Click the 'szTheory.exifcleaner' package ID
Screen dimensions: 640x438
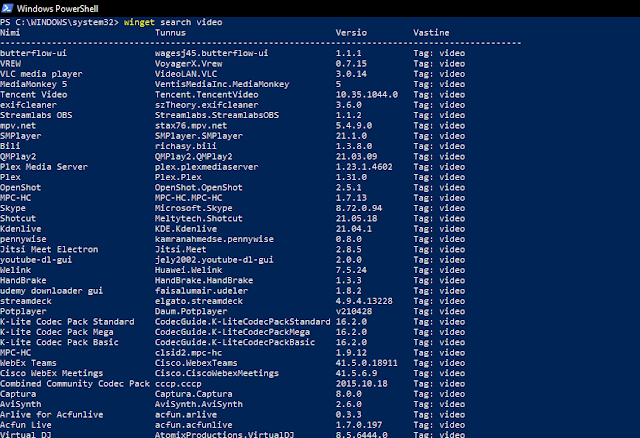(x=207, y=105)
